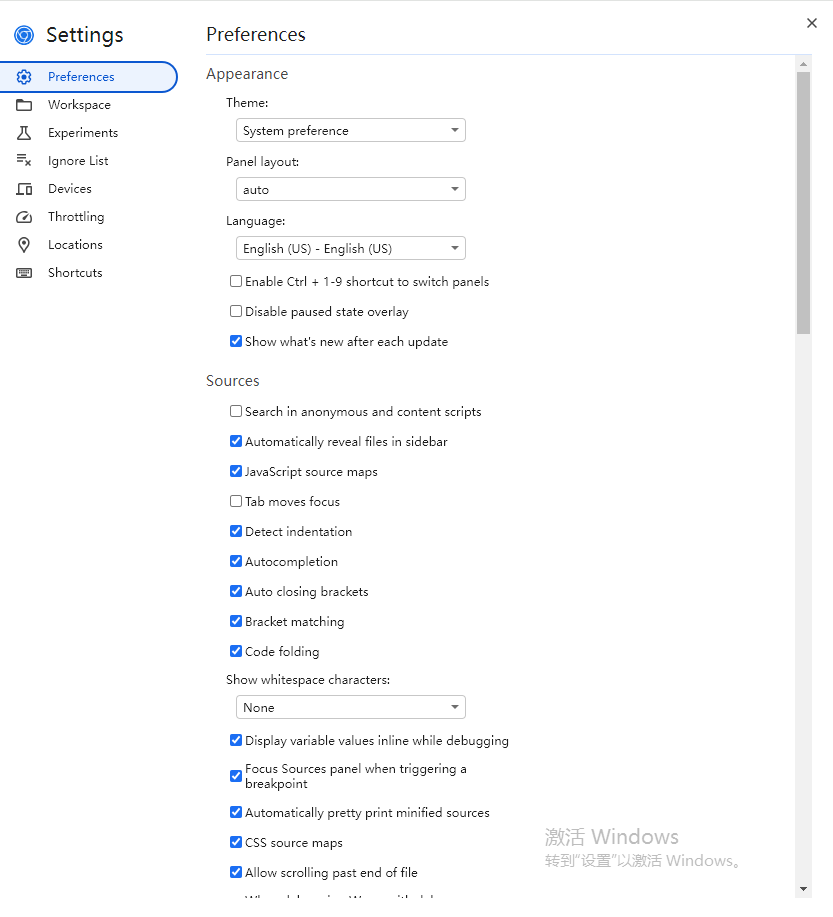Click the Shortcuts keyboard icon
833x917 pixels.
(24, 273)
